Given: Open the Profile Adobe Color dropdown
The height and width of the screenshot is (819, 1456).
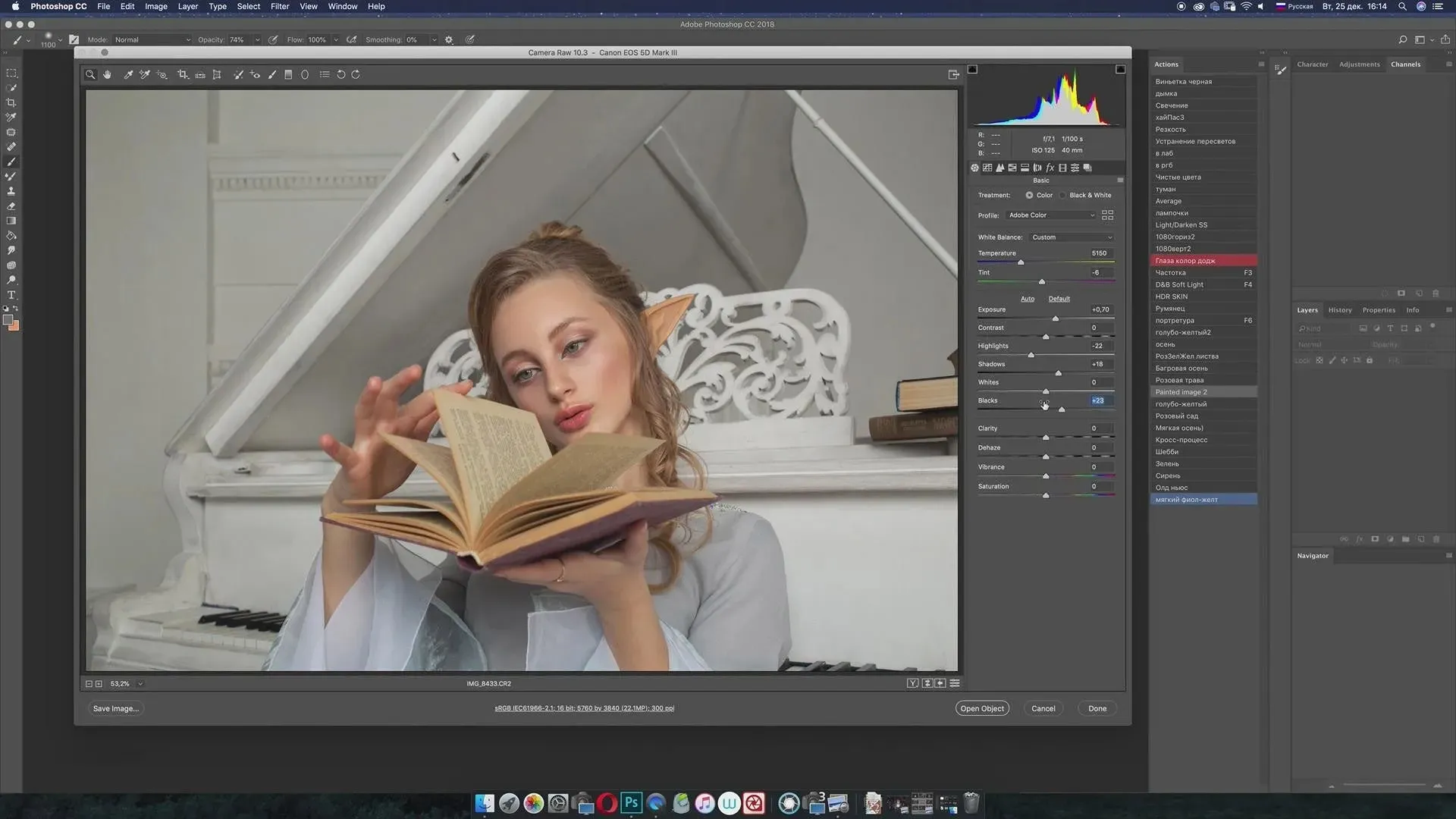Looking at the screenshot, I should click(x=1051, y=215).
